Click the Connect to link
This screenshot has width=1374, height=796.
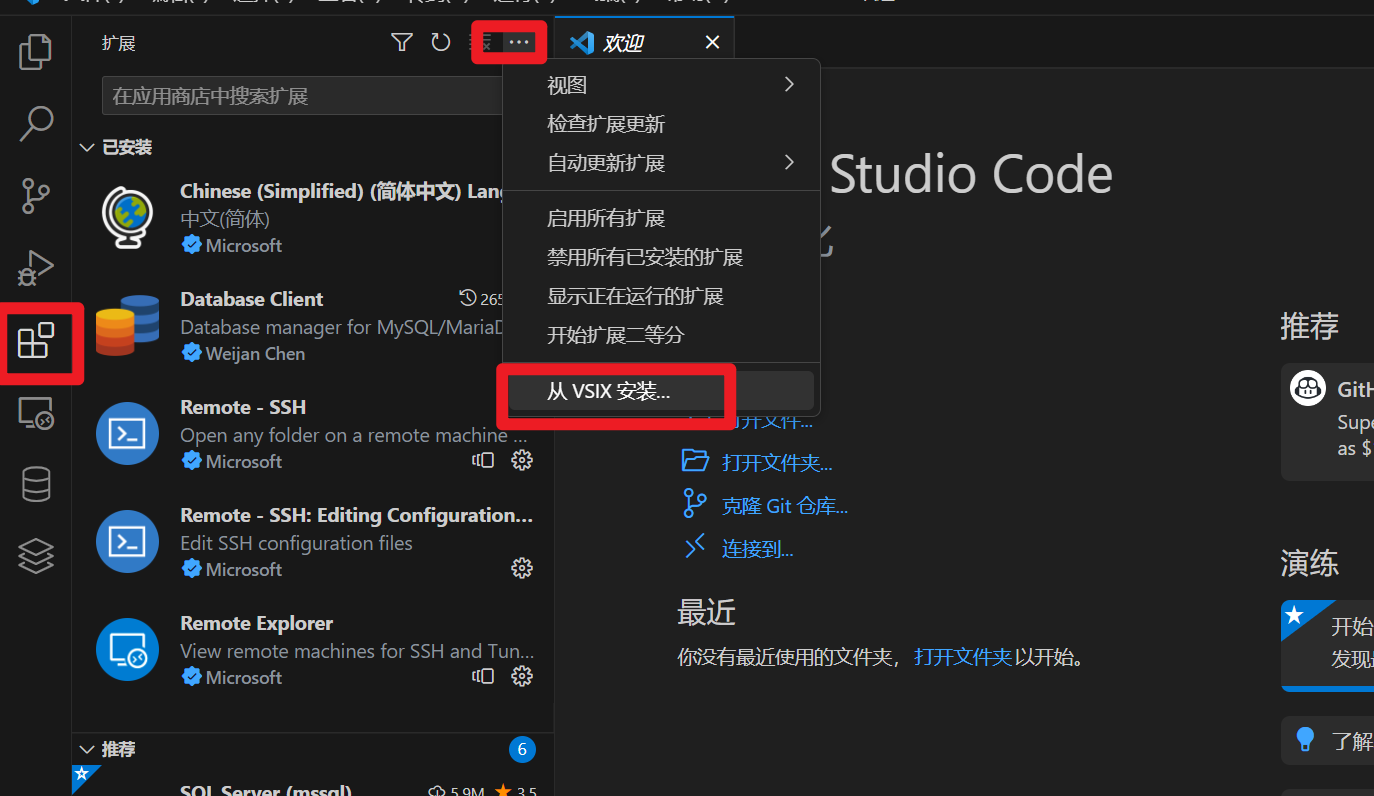[757, 549]
